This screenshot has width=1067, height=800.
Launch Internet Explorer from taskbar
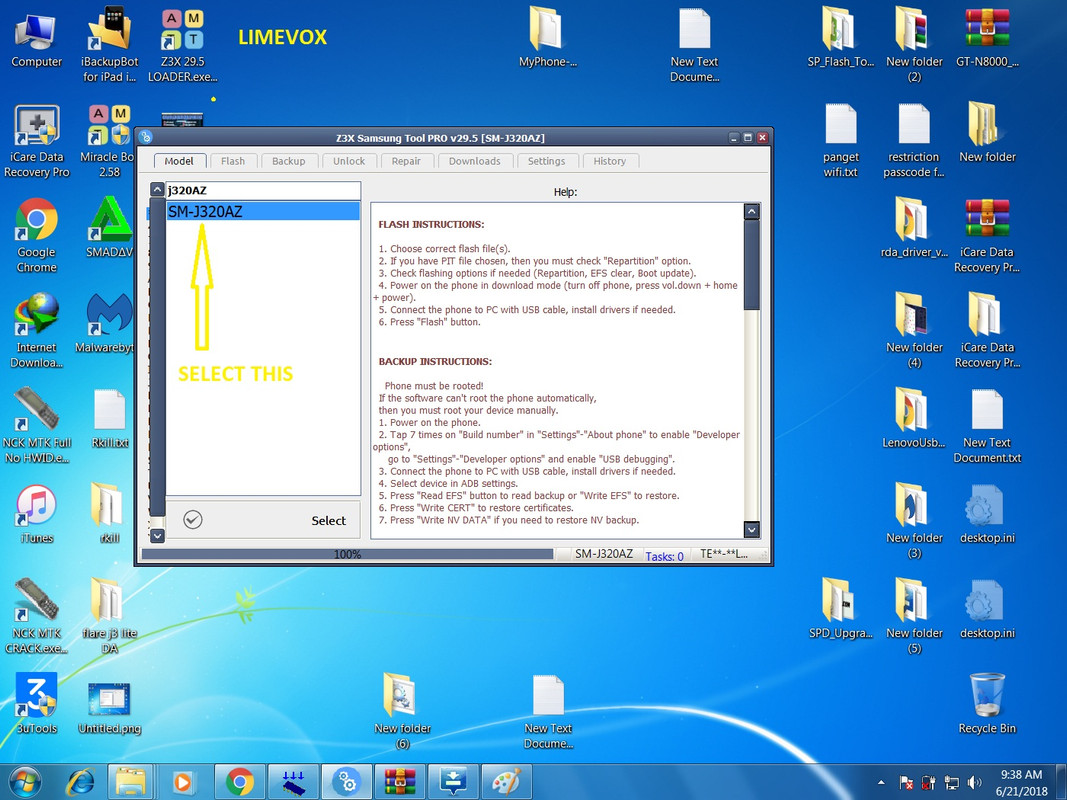pos(80,782)
